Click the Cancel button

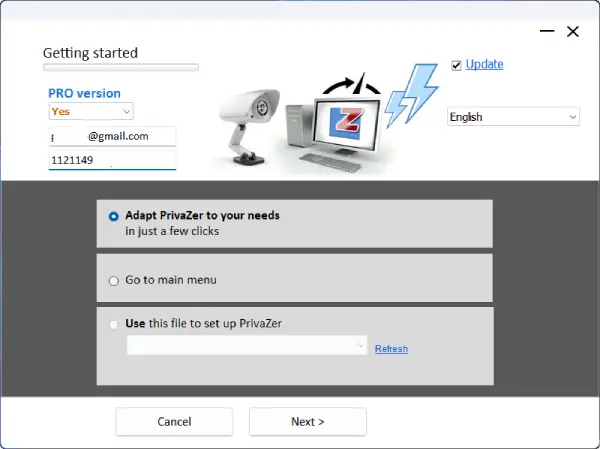pos(174,421)
